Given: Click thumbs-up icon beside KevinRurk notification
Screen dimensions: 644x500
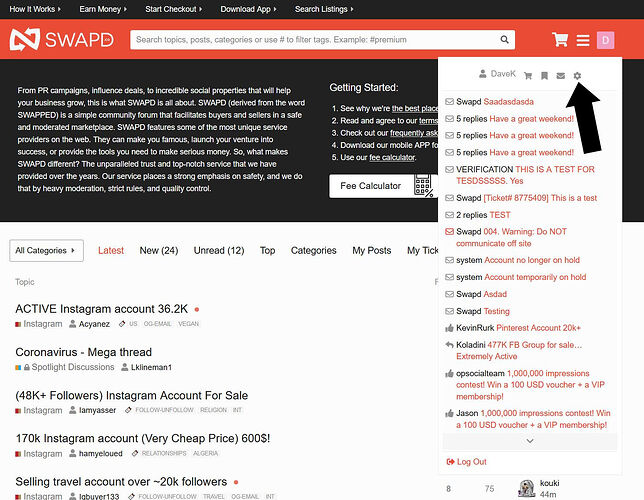Looking at the screenshot, I should [449, 328].
